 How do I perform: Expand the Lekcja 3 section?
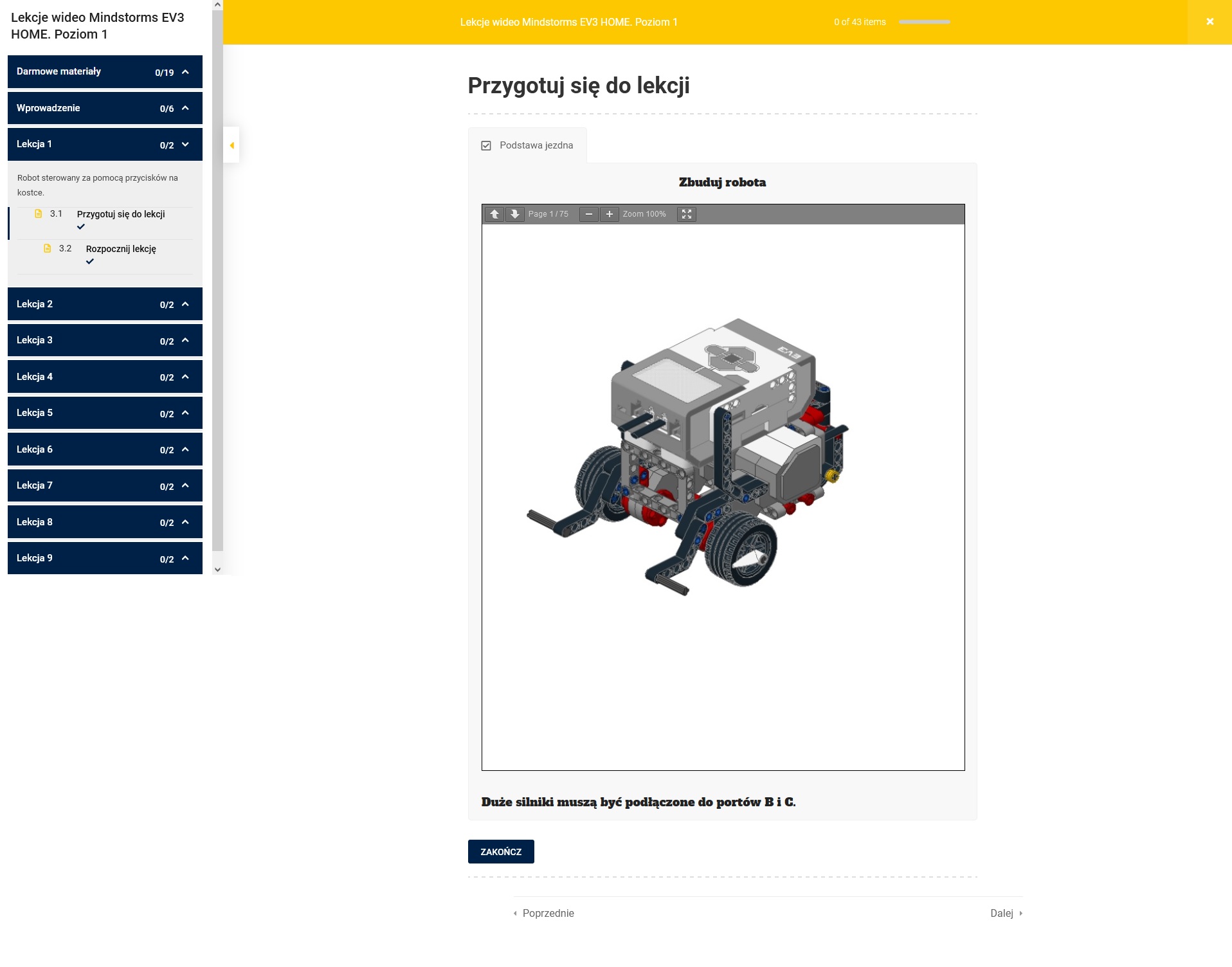[105, 340]
